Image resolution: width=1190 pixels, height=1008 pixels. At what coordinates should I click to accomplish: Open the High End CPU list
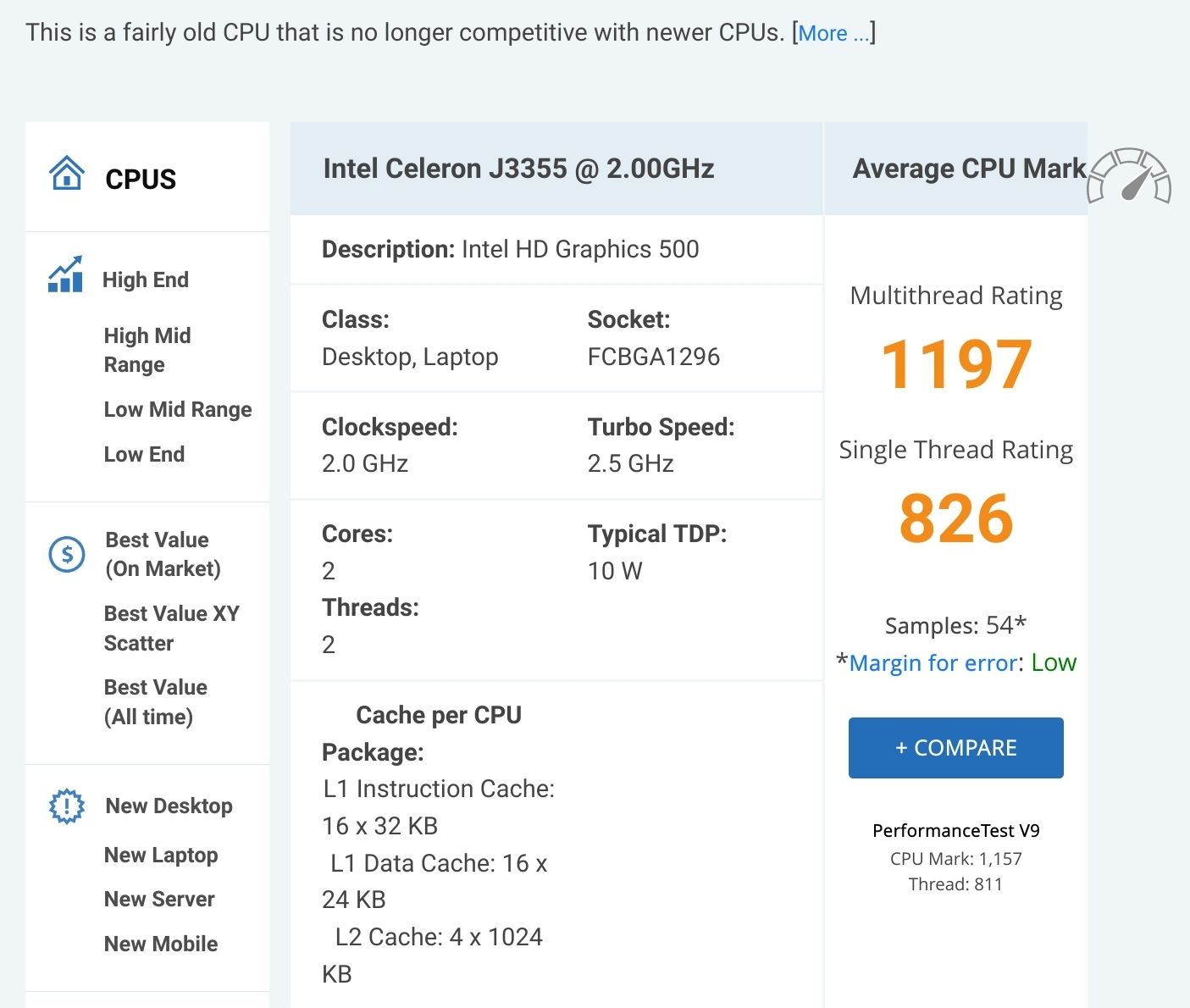click(x=146, y=280)
